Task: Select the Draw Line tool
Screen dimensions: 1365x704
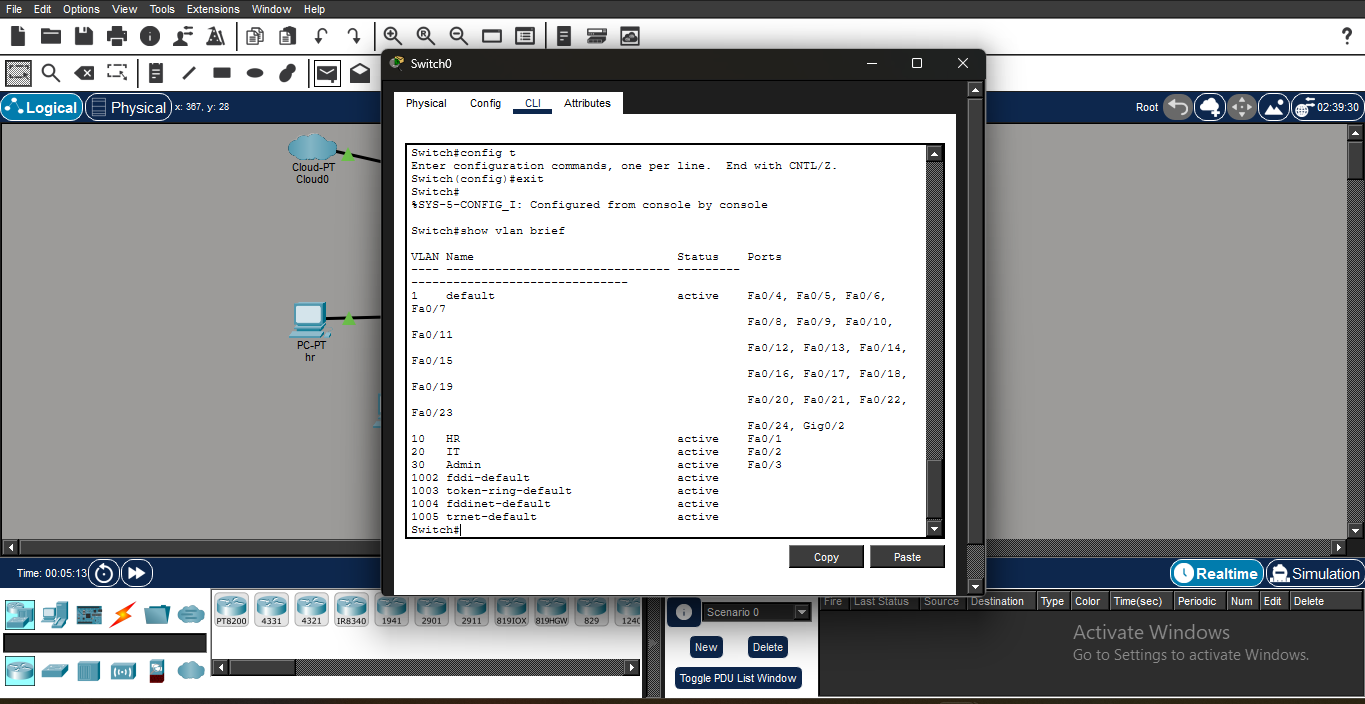Action: [189, 73]
